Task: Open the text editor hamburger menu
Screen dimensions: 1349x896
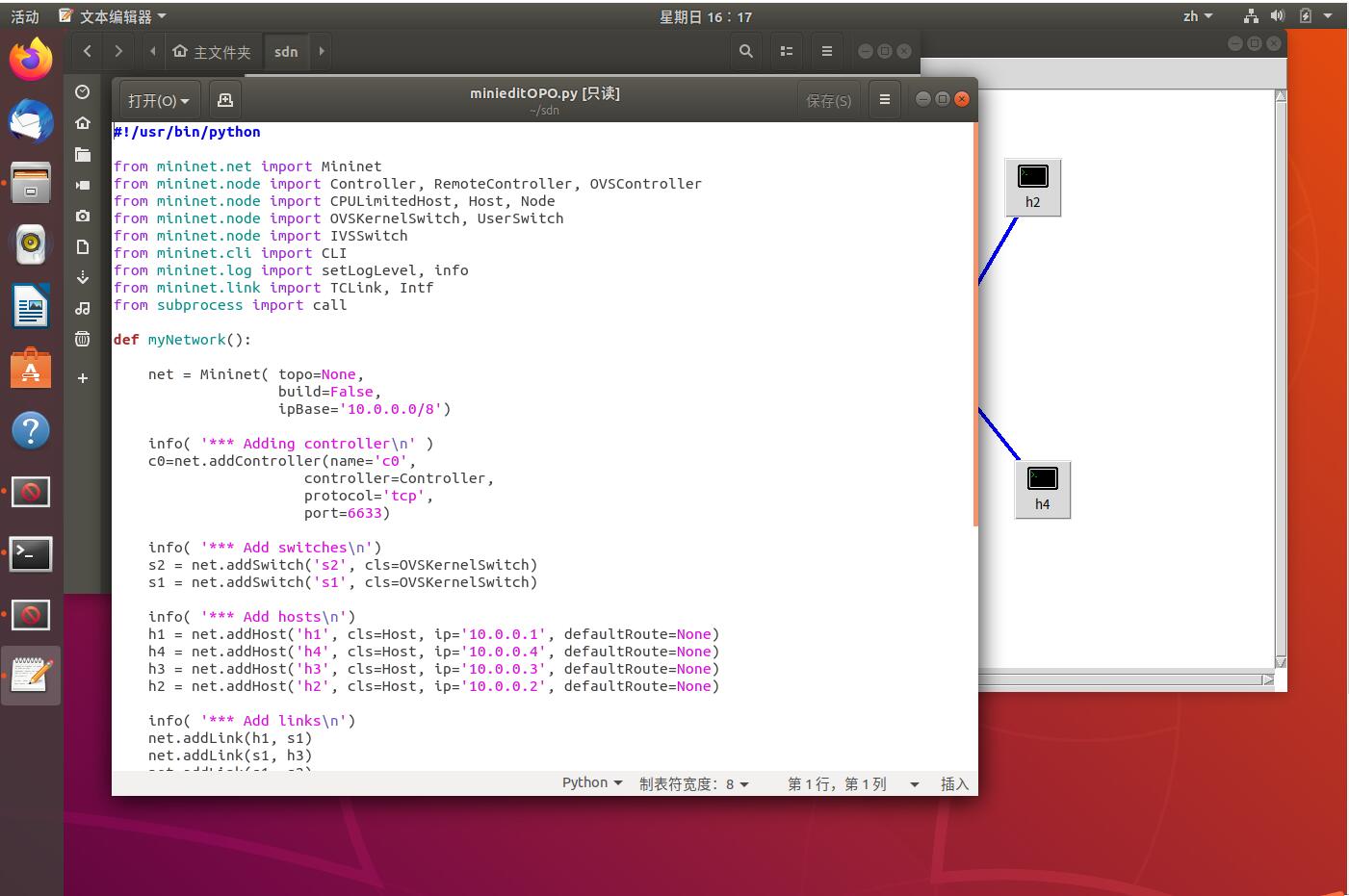Action: pyautogui.click(x=885, y=100)
